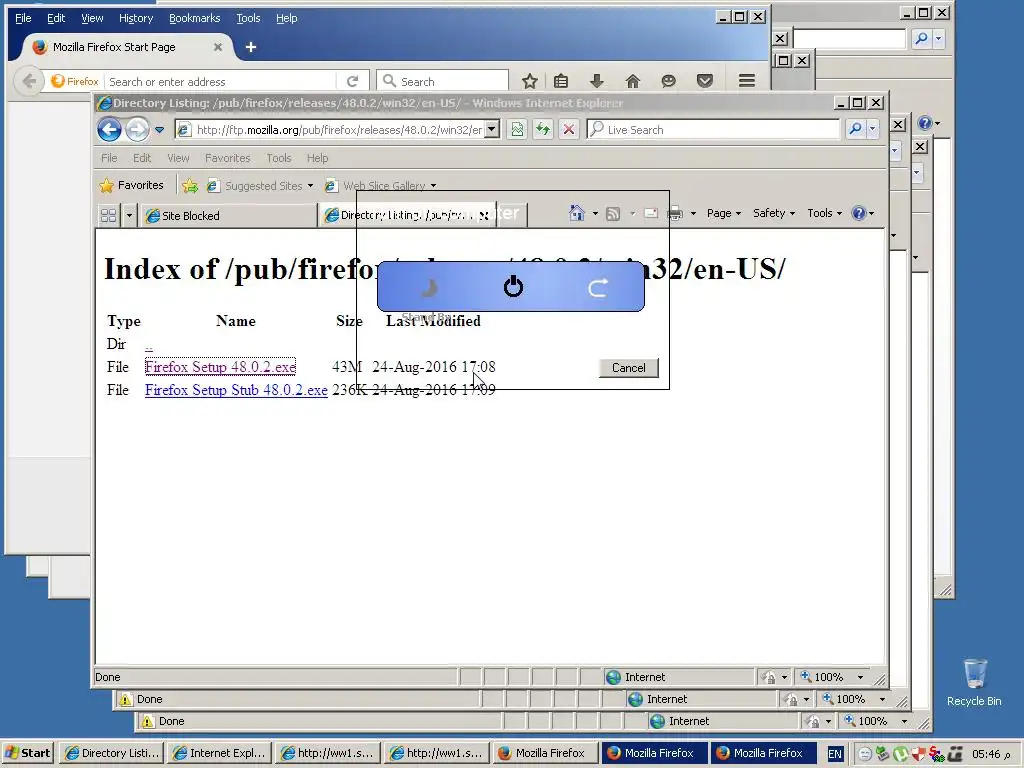Open Firefox Setup 48.0.2.exe link
1024x768 pixels.
pos(220,367)
